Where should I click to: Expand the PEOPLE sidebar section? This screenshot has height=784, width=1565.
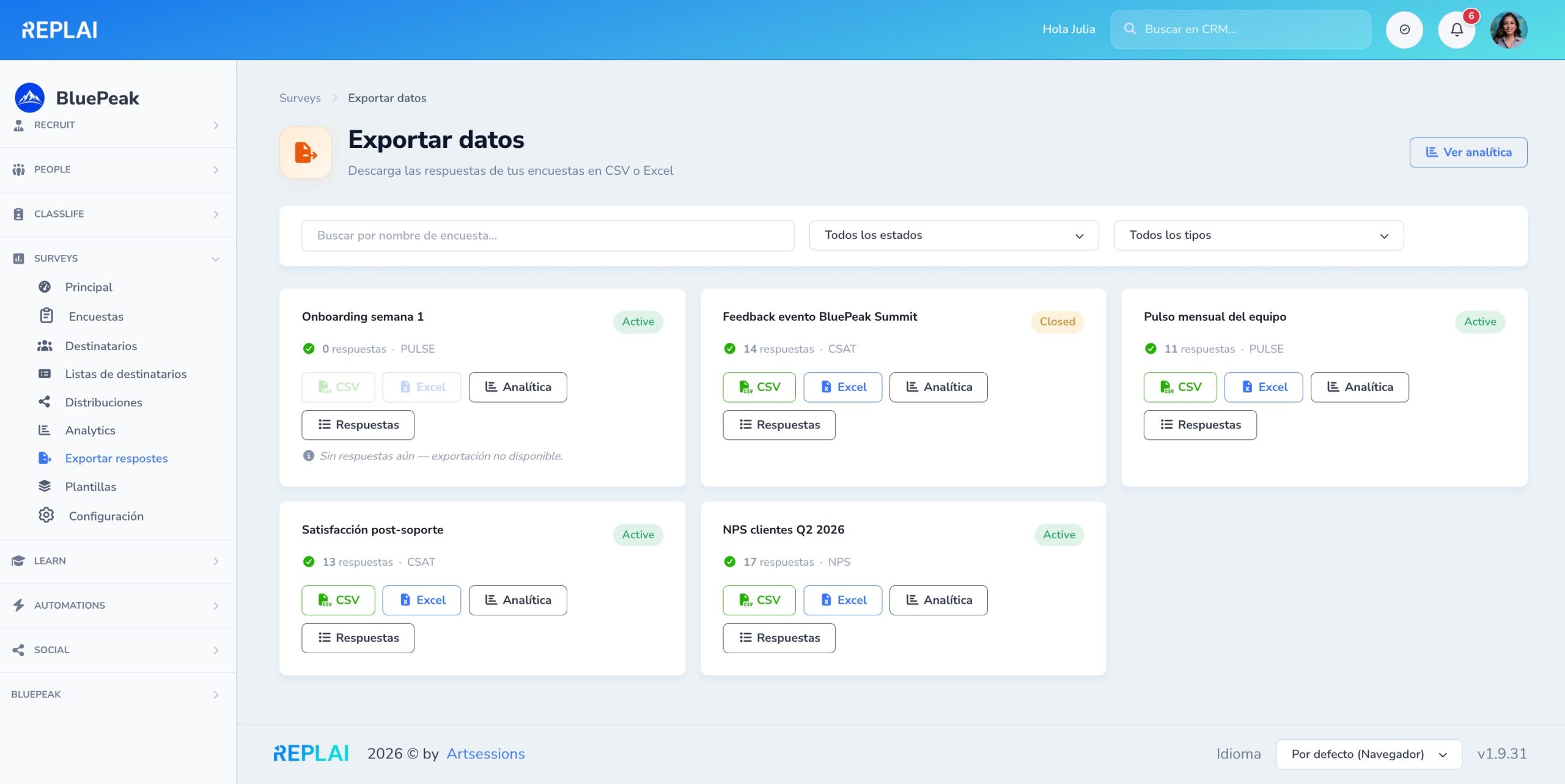click(117, 170)
